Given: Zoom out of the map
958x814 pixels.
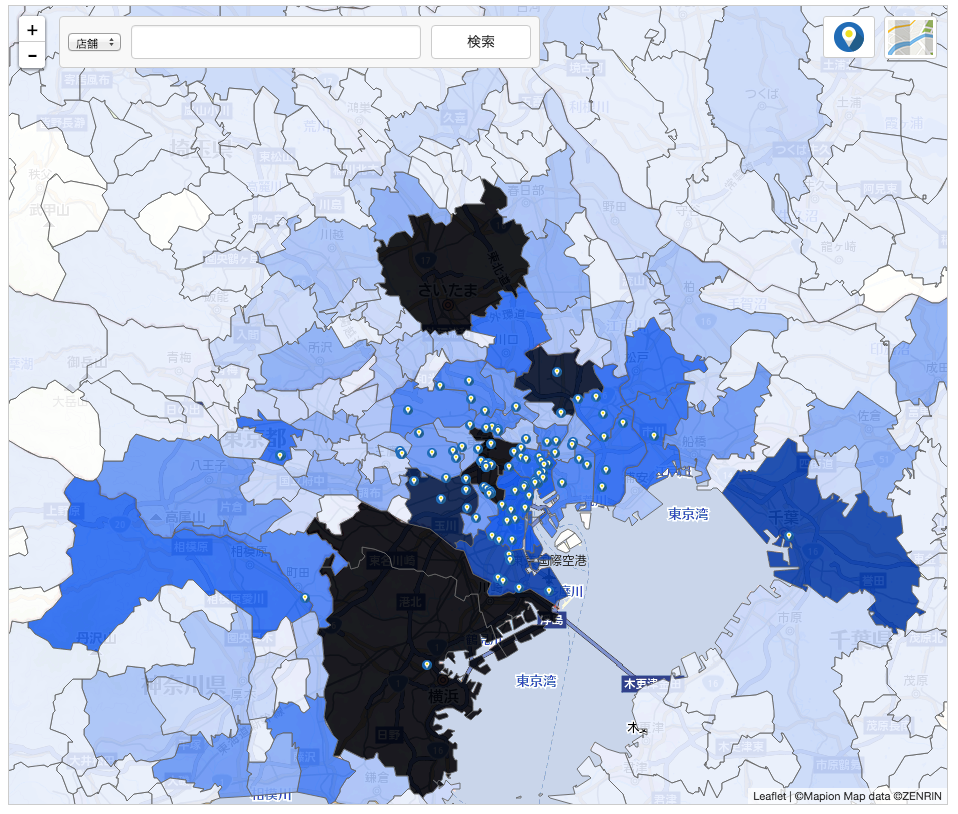Looking at the screenshot, I should click(32, 56).
